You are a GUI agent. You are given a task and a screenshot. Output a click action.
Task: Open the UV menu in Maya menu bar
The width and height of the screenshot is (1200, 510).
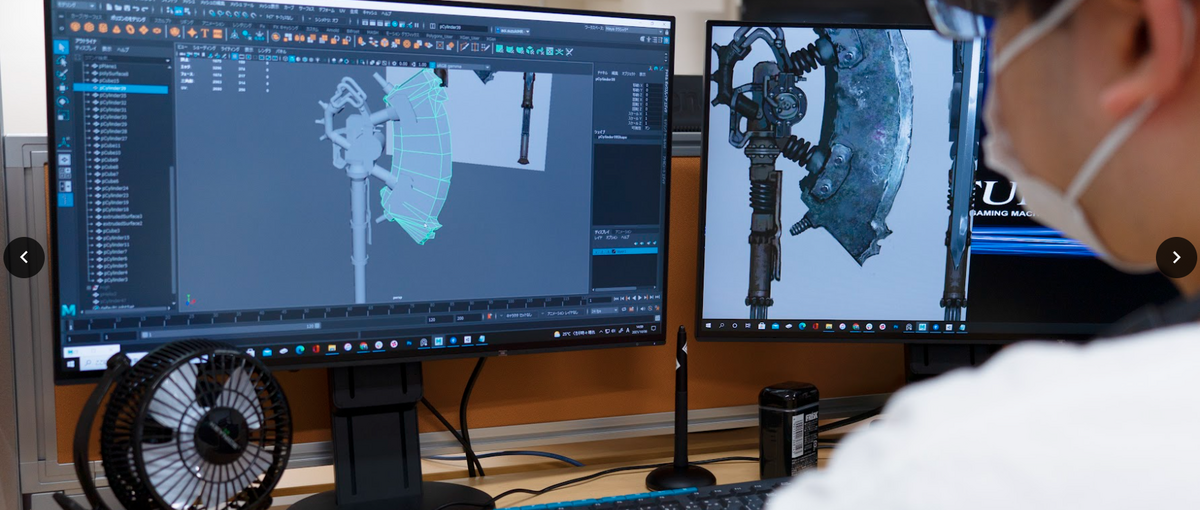pyautogui.click(x=342, y=10)
